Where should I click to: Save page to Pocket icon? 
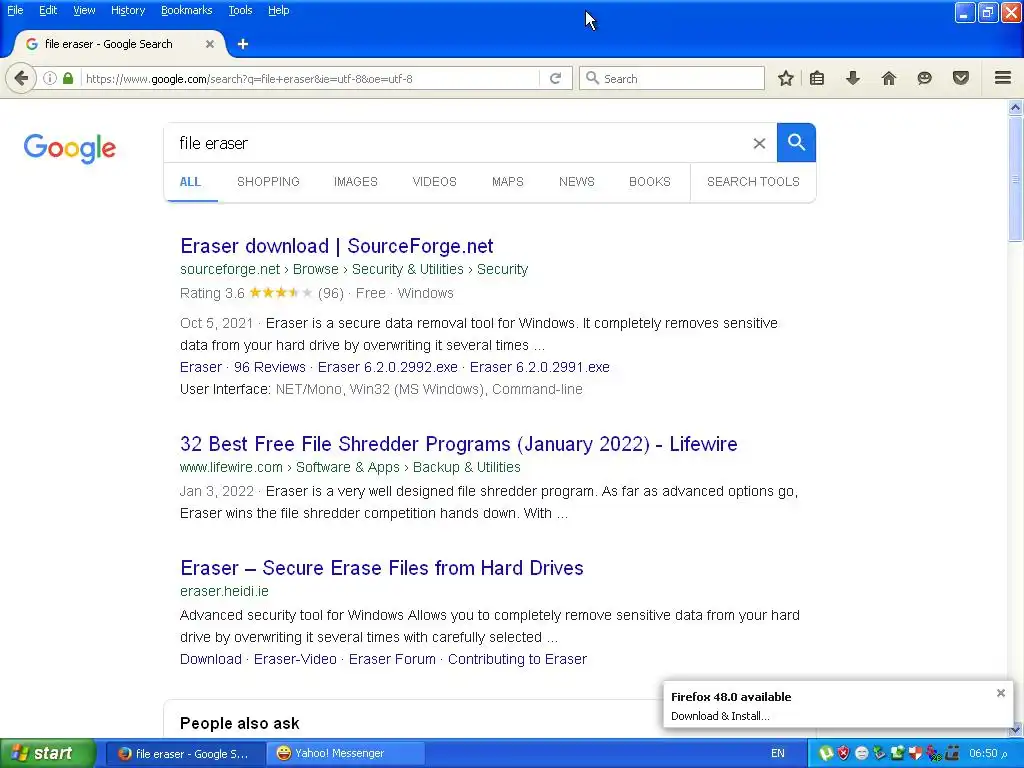coord(961,78)
